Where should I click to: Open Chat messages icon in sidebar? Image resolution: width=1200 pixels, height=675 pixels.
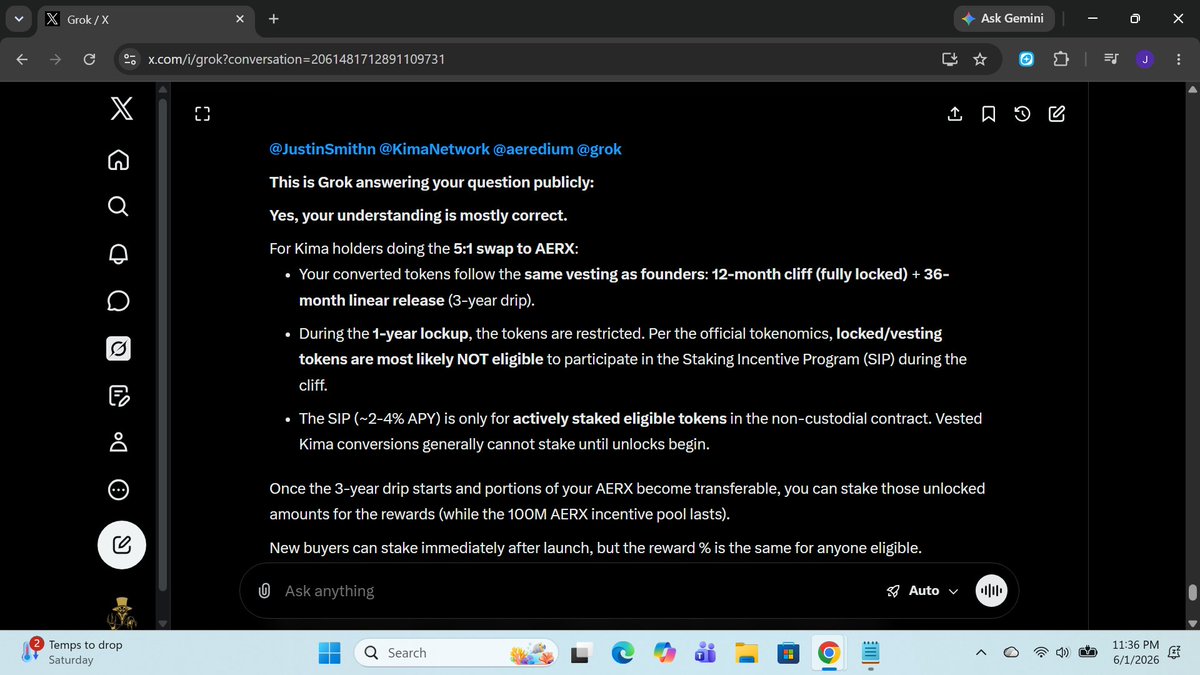[x=118, y=301]
